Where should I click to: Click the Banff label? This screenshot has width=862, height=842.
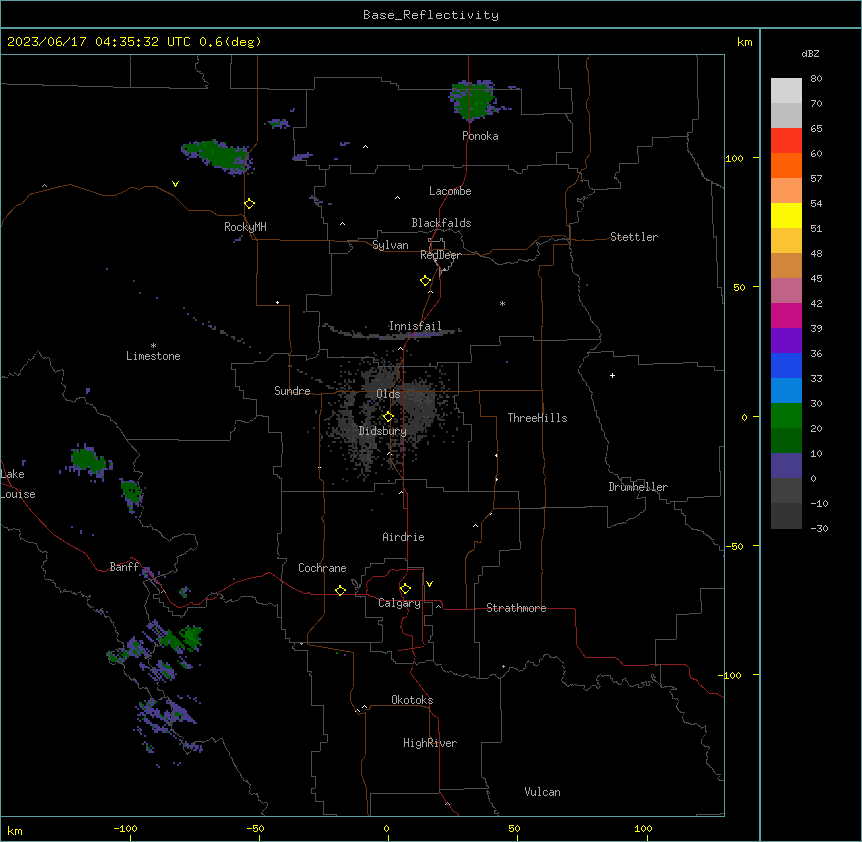click(124, 567)
